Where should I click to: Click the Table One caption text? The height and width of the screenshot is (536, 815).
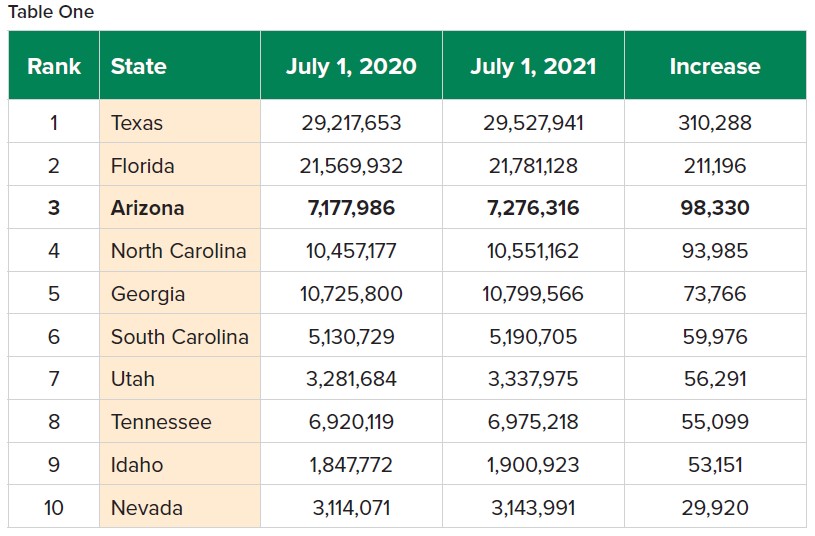[51, 12]
